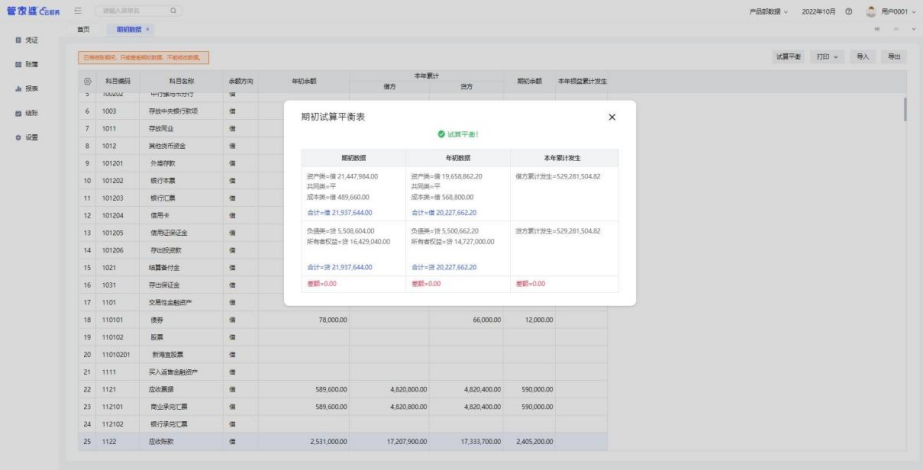This screenshot has height=470, width=923.
Task: Open the 账簿 sidebar section
Action: tap(26, 64)
